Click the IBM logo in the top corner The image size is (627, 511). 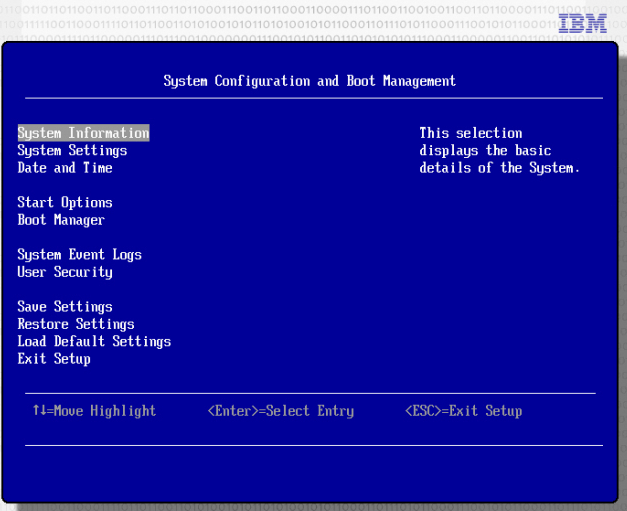tap(582, 23)
